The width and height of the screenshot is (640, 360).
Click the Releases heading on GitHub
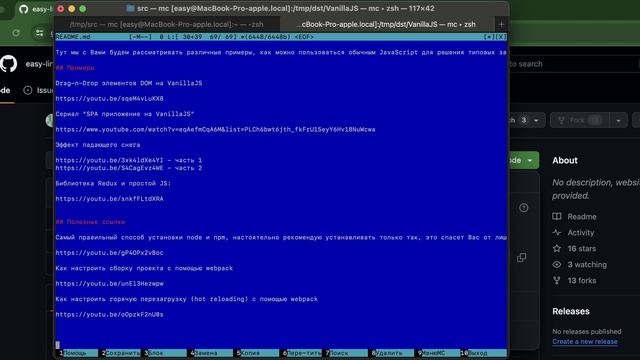571,311
